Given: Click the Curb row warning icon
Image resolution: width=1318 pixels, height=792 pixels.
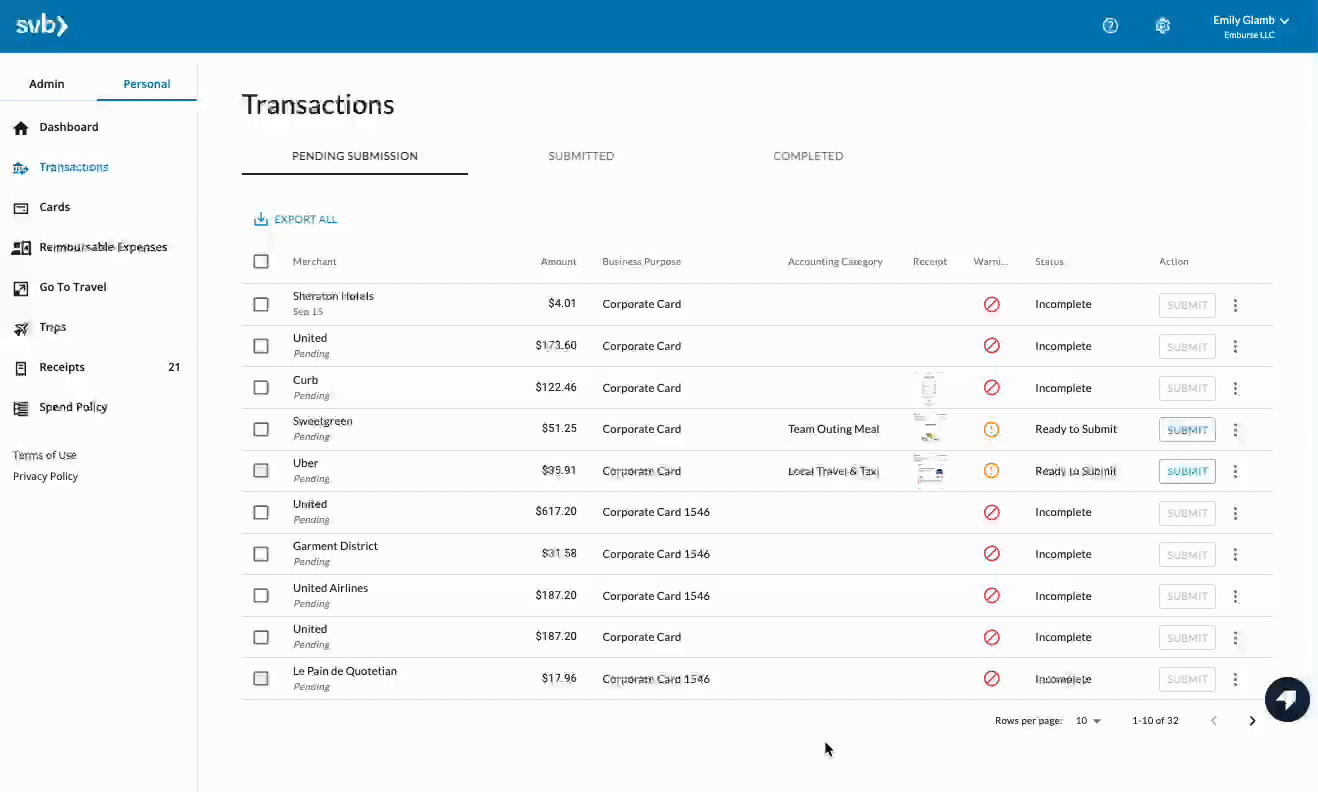Looking at the screenshot, I should (991, 387).
